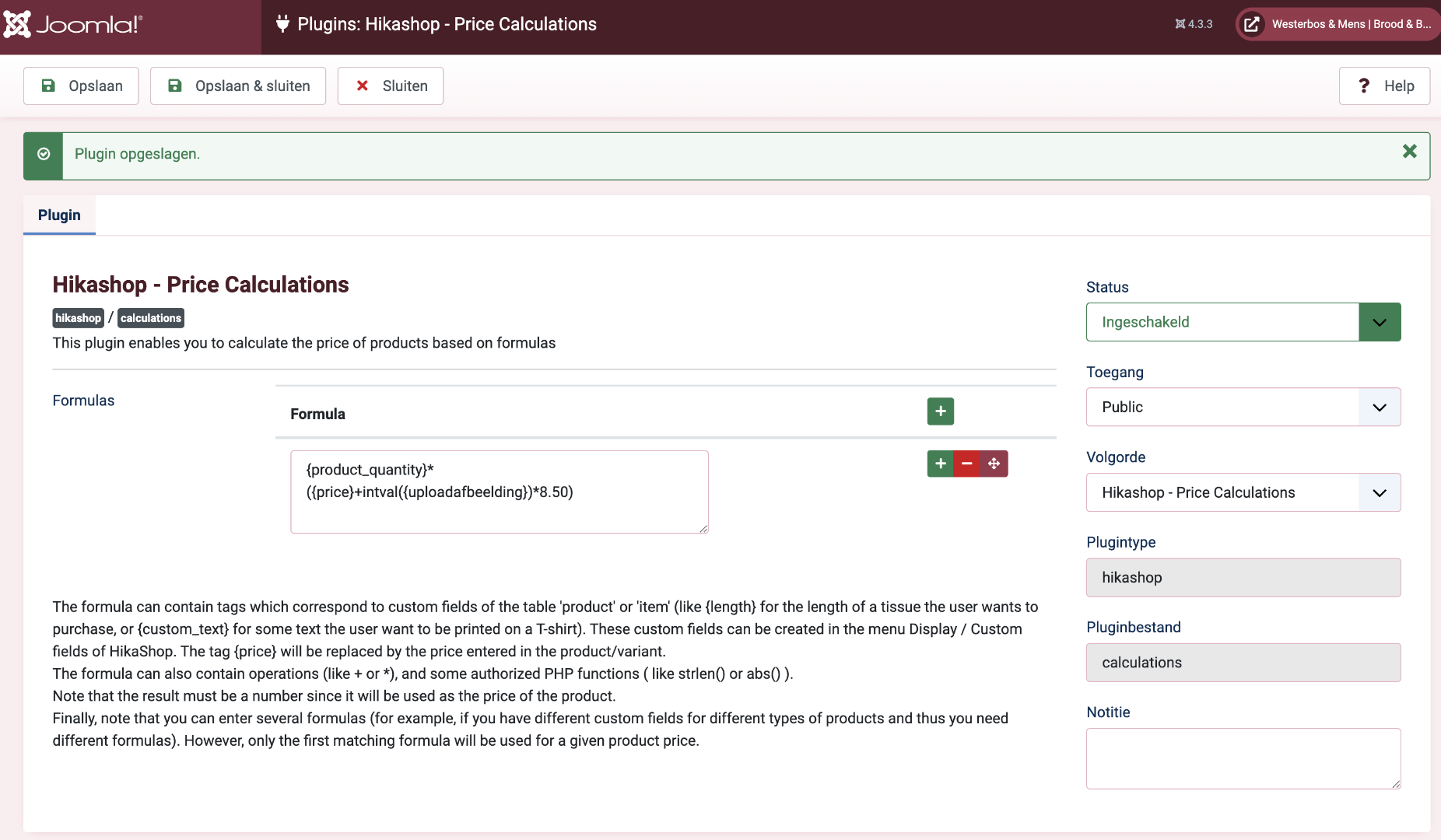1441x840 pixels.
Task: Click the Joomla 4.3.3 version indicator
Action: (x=1194, y=24)
